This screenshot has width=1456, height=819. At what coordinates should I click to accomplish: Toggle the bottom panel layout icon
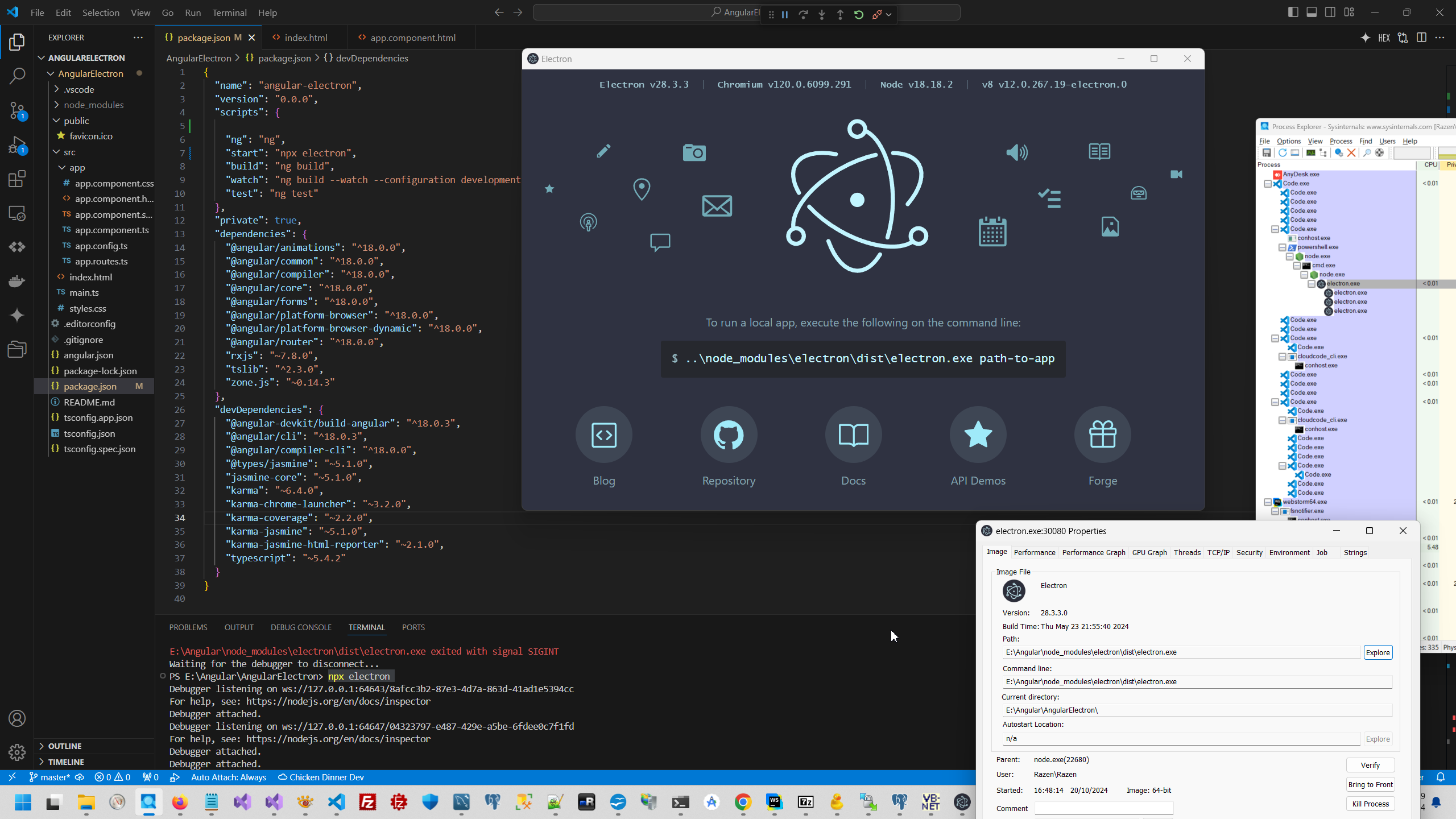click(1312, 12)
